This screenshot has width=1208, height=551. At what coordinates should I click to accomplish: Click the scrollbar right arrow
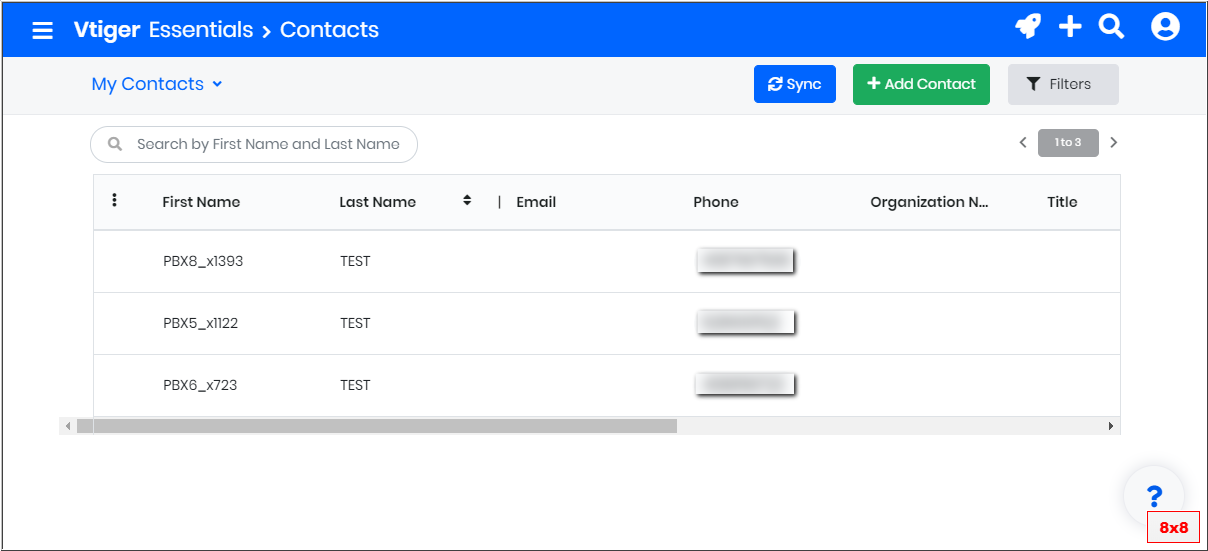pos(1111,426)
